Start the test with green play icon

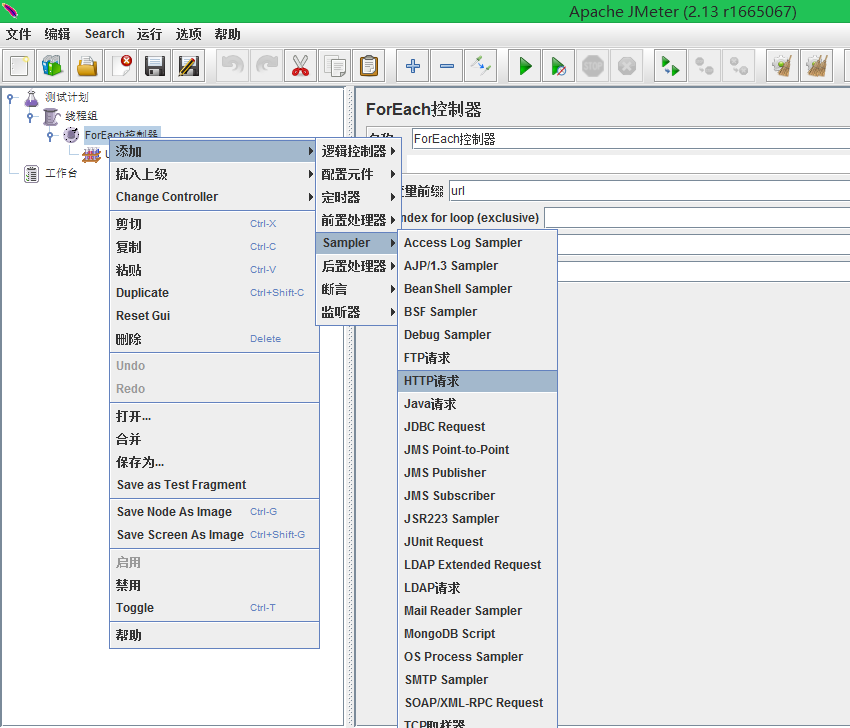tap(525, 66)
